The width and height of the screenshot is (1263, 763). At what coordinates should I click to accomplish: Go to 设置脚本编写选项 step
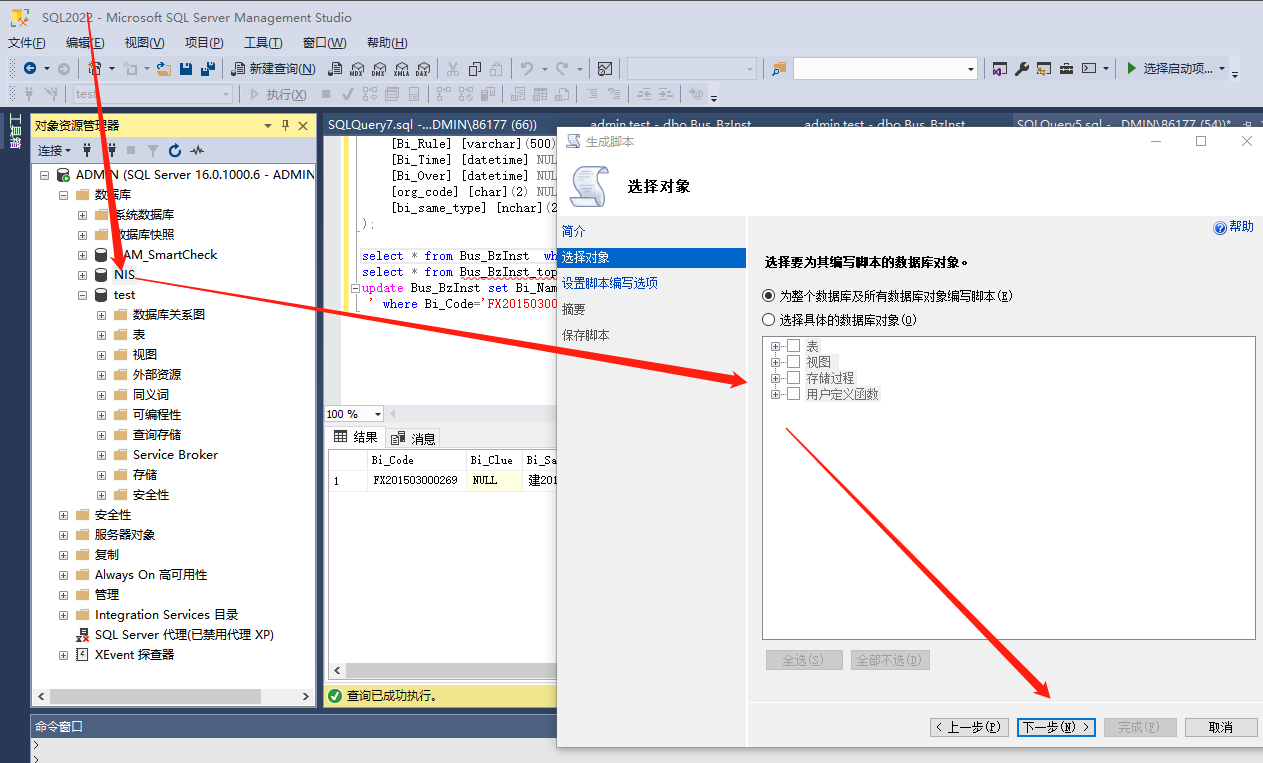coord(610,283)
